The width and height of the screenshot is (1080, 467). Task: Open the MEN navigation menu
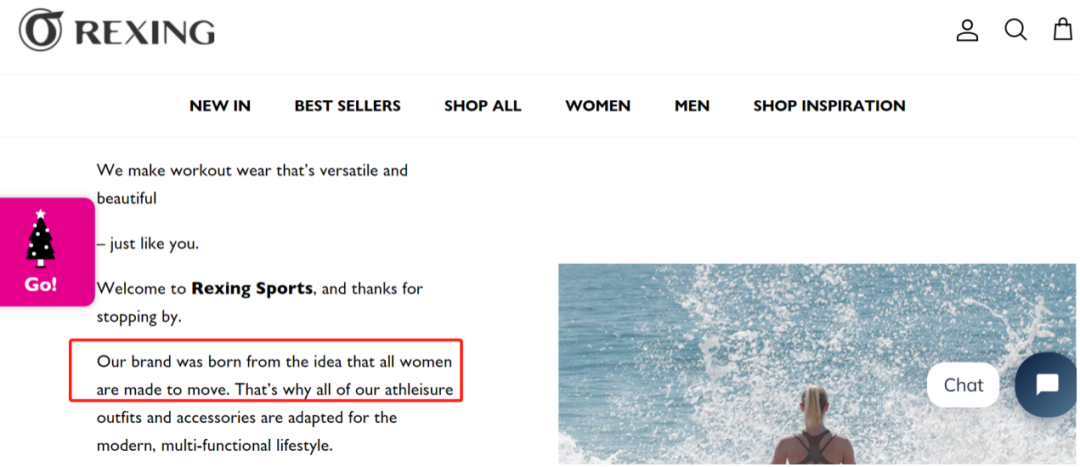[x=692, y=106]
